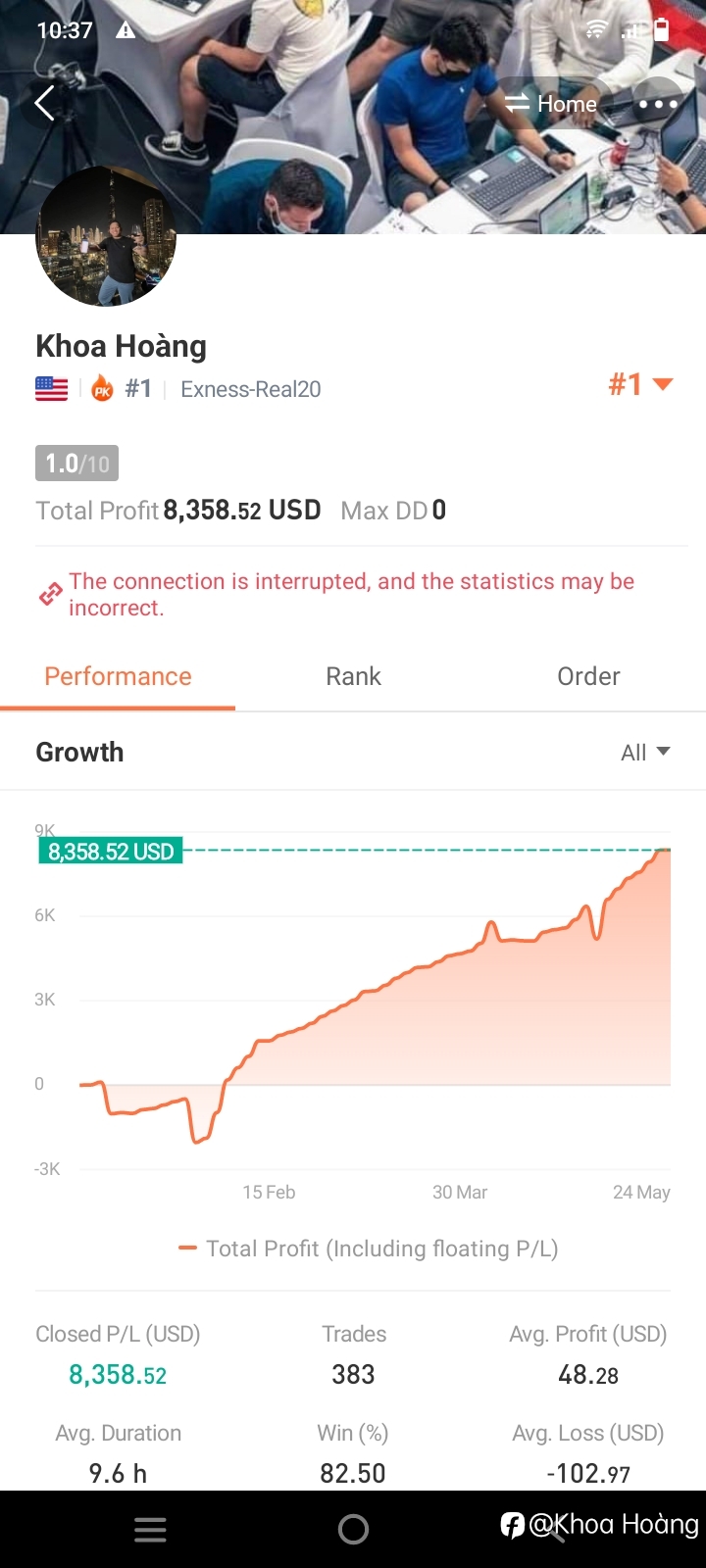Image resolution: width=706 pixels, height=1568 pixels.
Task: Tap the Android recent apps menu icon
Action: tap(150, 1530)
